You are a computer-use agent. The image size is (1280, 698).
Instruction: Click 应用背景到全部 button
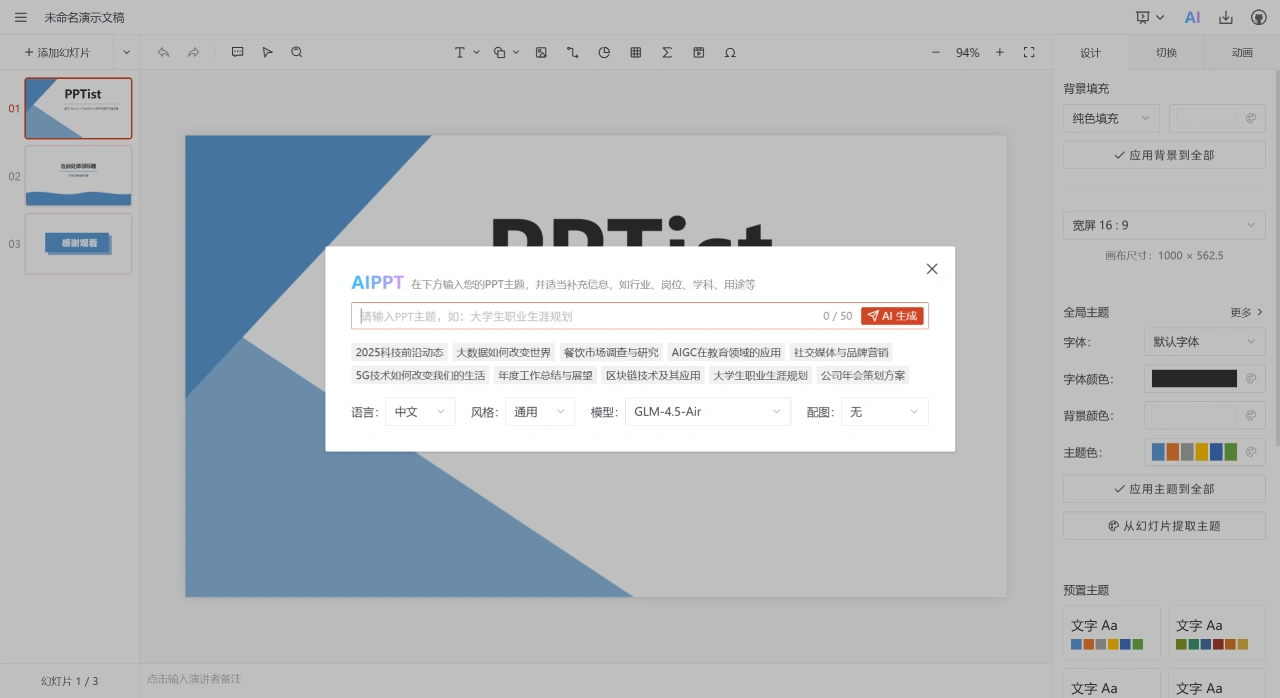click(1164, 155)
